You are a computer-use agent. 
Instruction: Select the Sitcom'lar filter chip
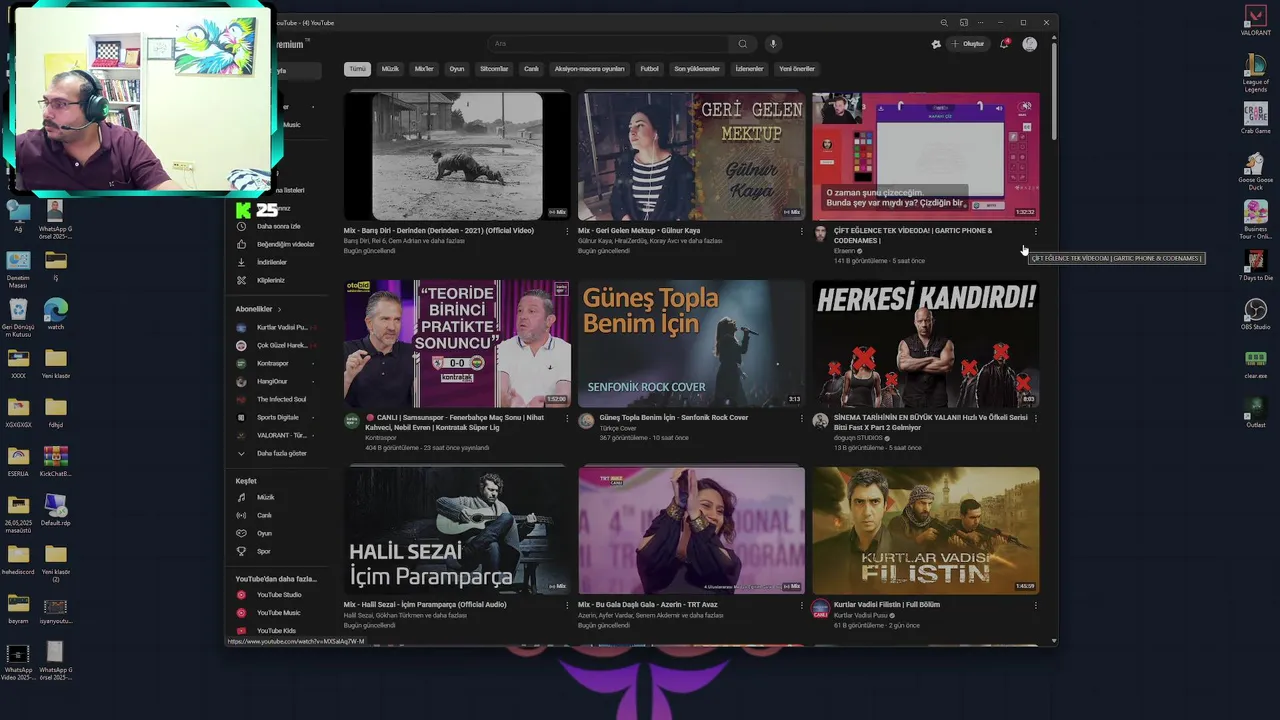point(494,69)
